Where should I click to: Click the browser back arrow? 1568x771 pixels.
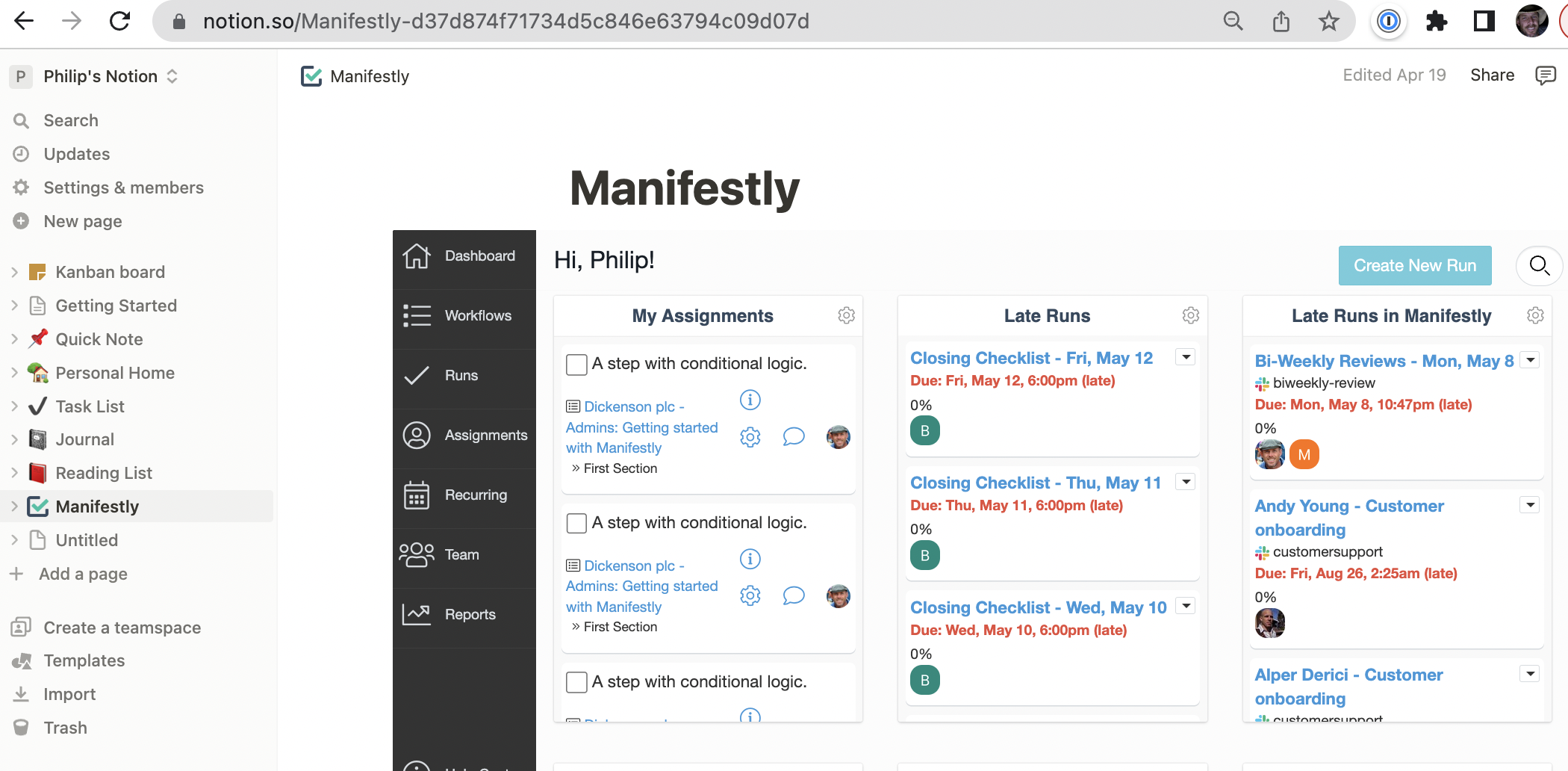coord(25,21)
